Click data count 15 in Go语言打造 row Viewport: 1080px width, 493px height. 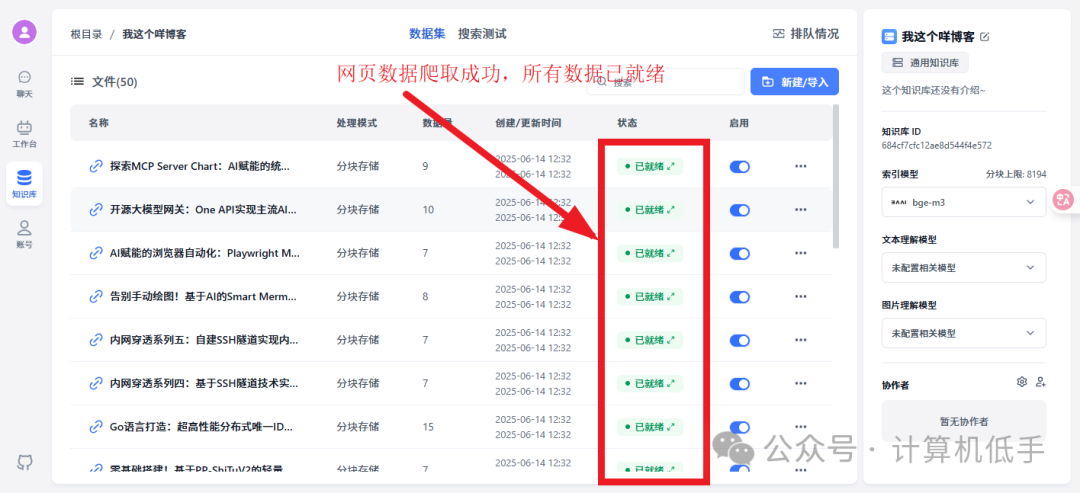point(428,427)
